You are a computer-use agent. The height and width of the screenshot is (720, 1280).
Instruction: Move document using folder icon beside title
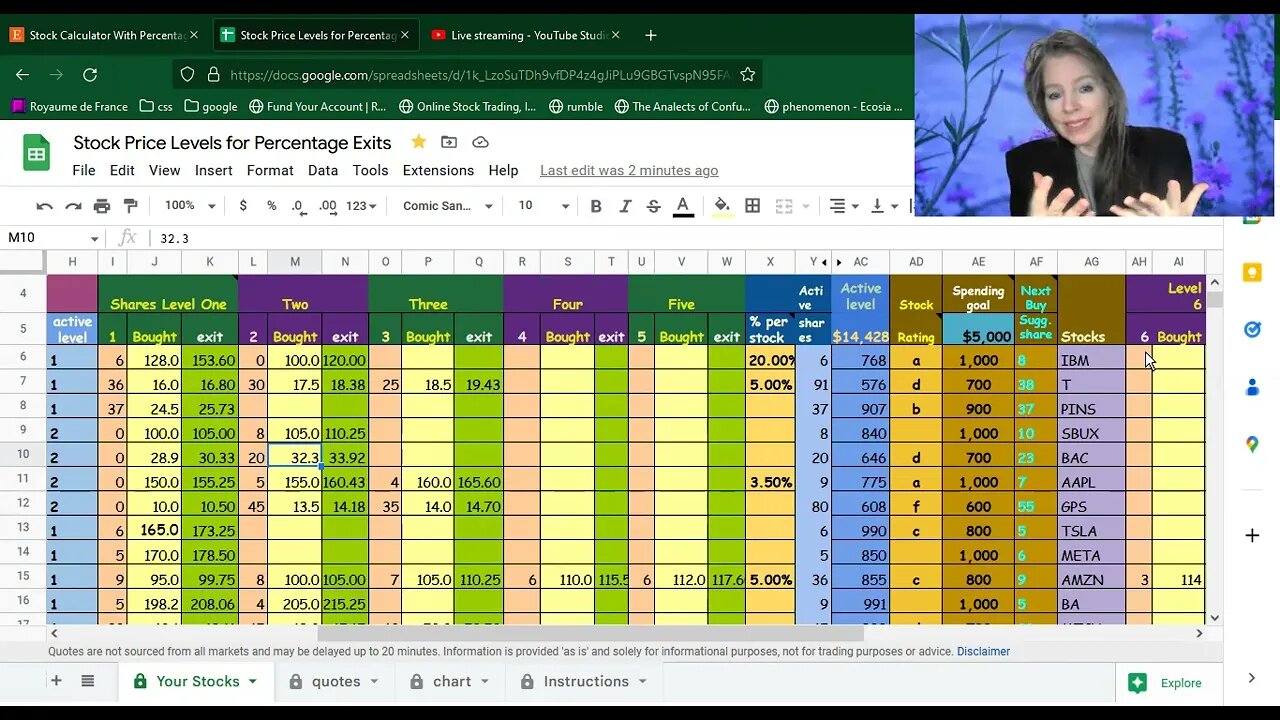pos(449,142)
